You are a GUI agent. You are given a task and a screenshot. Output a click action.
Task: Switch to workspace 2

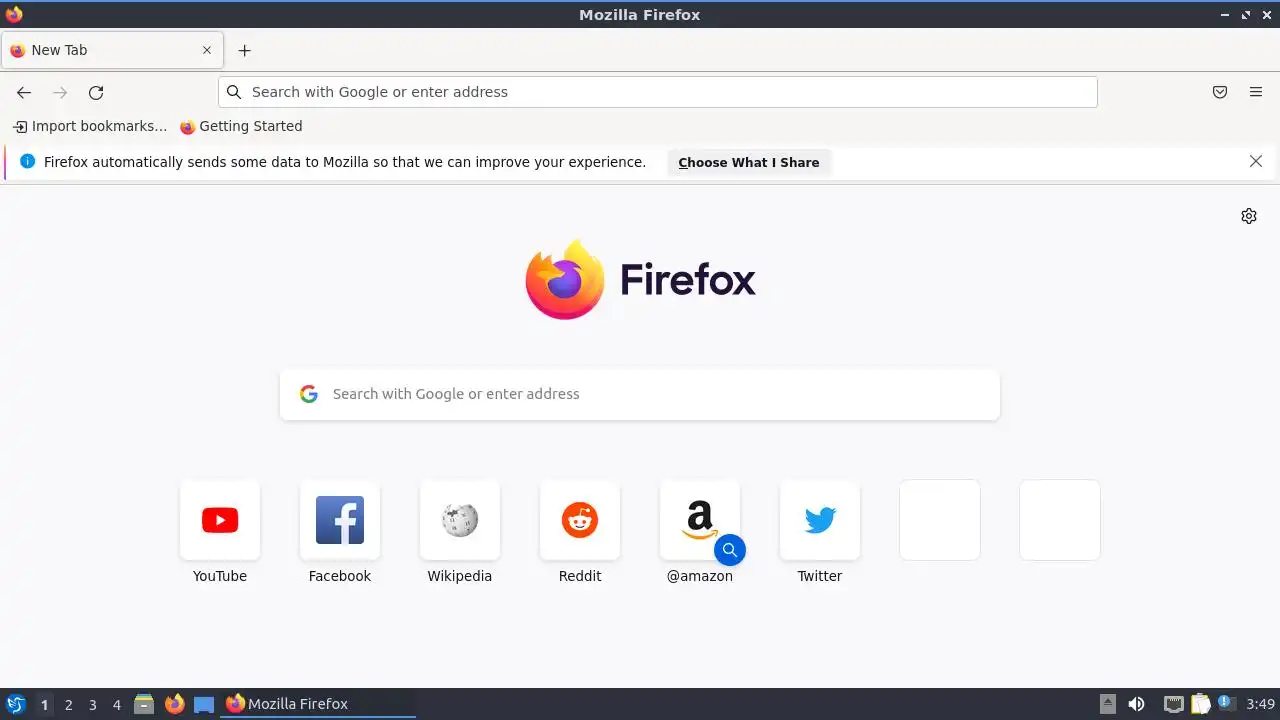(x=69, y=705)
